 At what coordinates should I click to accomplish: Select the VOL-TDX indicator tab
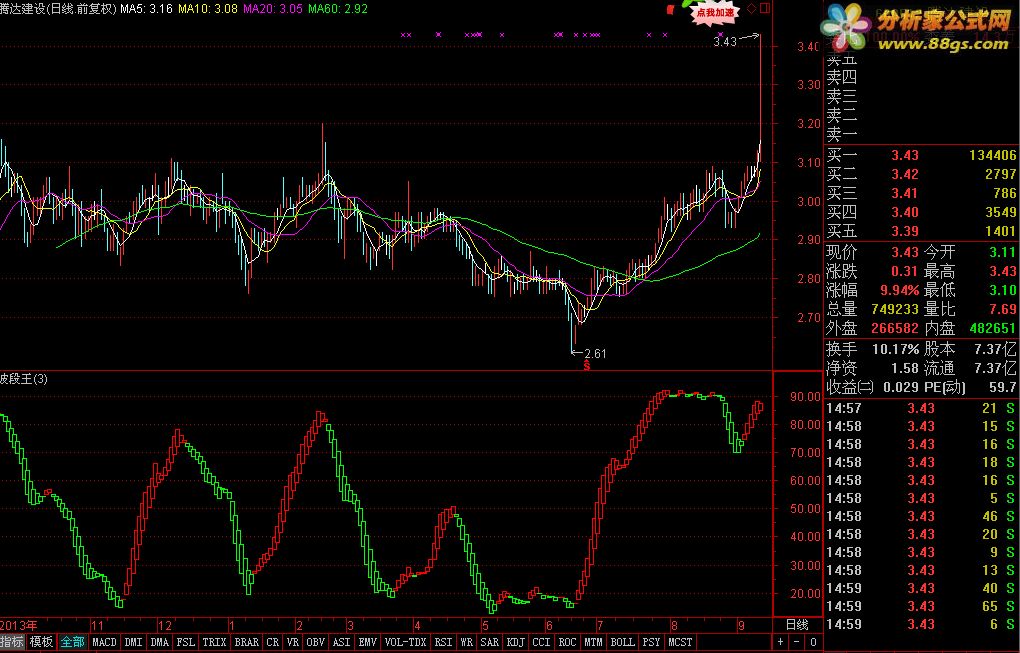click(x=405, y=642)
